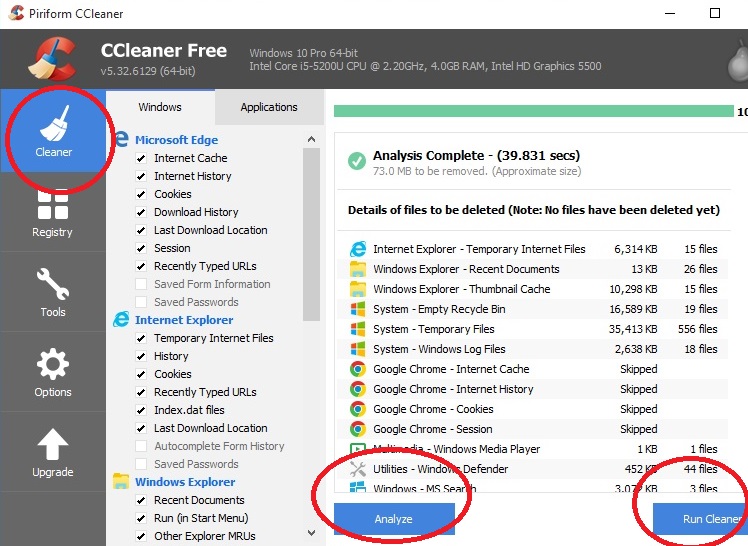The image size is (748, 546).
Task: Click the Run Cleaner button
Action: (x=700, y=519)
